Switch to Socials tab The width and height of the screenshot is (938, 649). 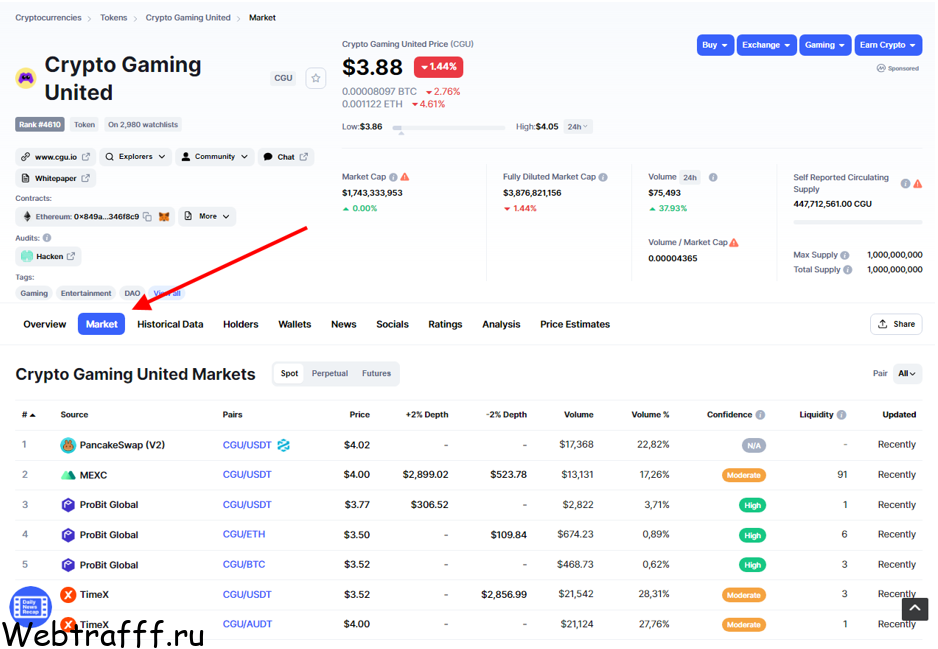pyautogui.click(x=392, y=324)
